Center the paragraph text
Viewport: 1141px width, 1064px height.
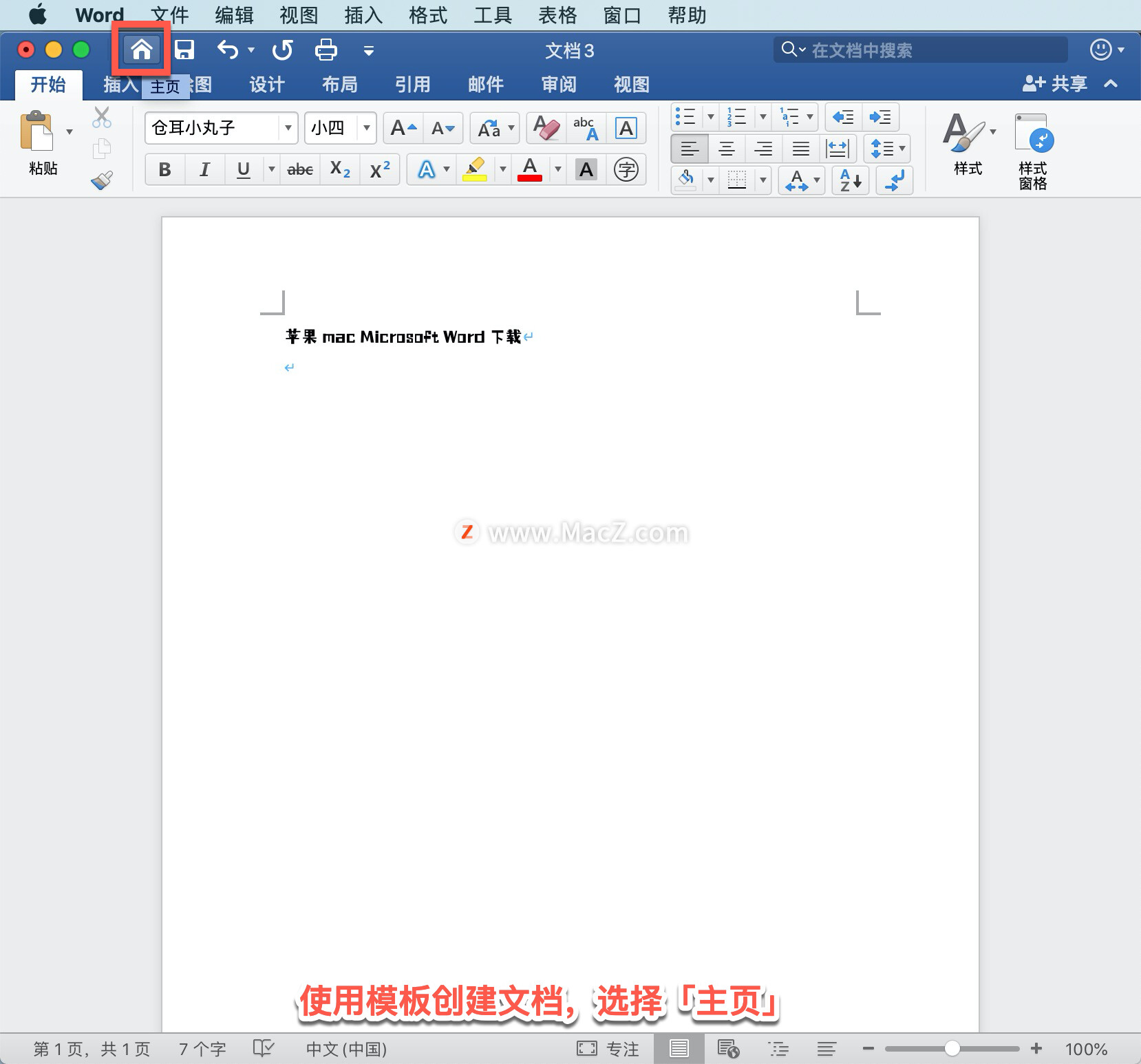tap(727, 148)
